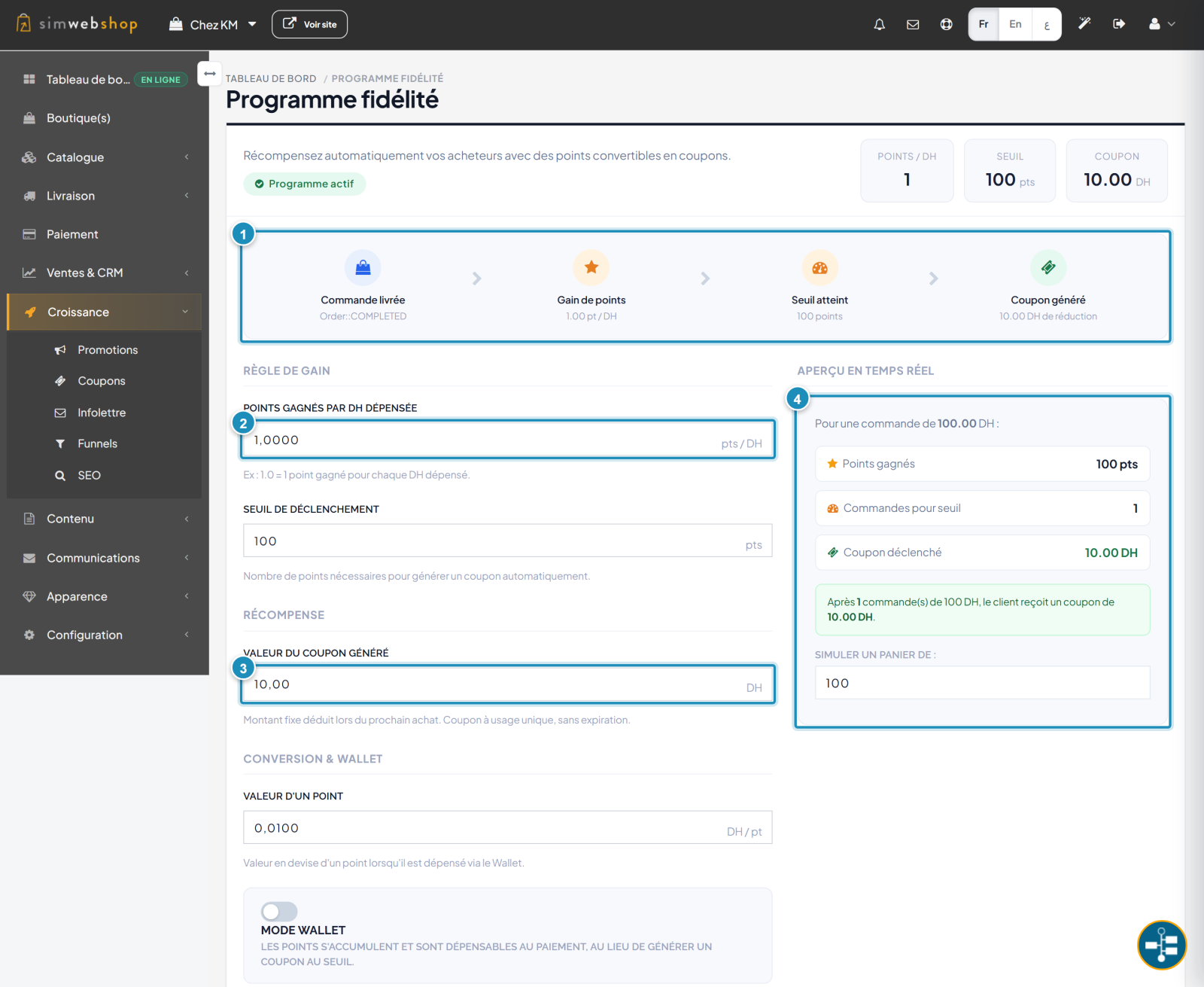Screen dimensions: 1204x987
Task: Open the Chez KM shop dropdown
Action: click(213, 24)
